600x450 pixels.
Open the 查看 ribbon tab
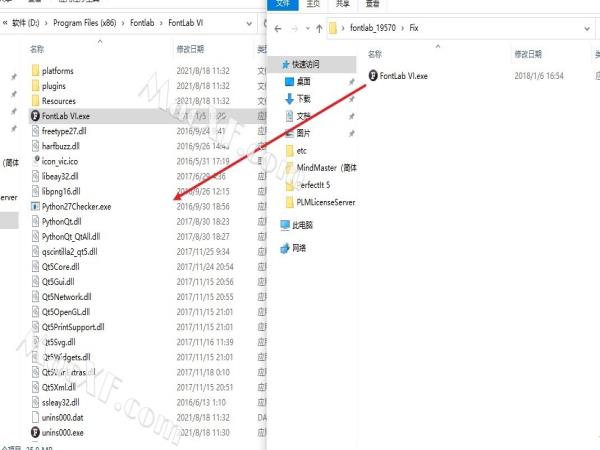coord(372,3)
